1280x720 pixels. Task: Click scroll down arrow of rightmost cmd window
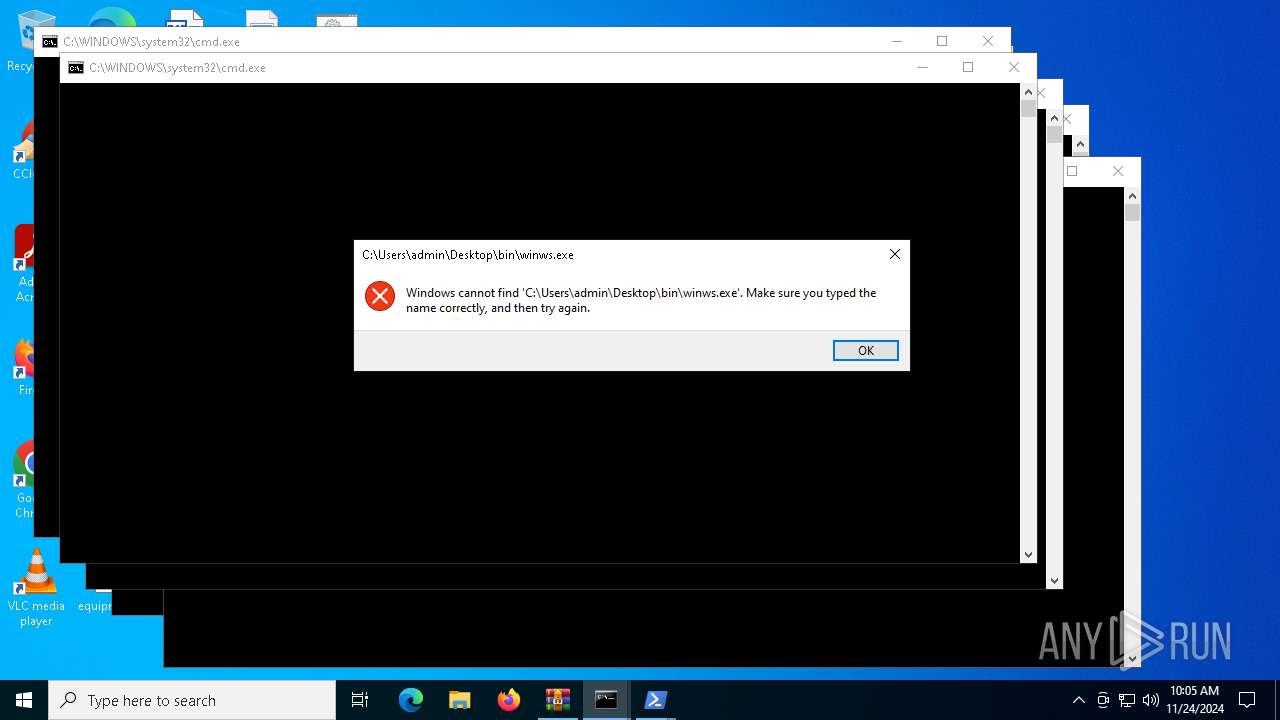[1132, 659]
